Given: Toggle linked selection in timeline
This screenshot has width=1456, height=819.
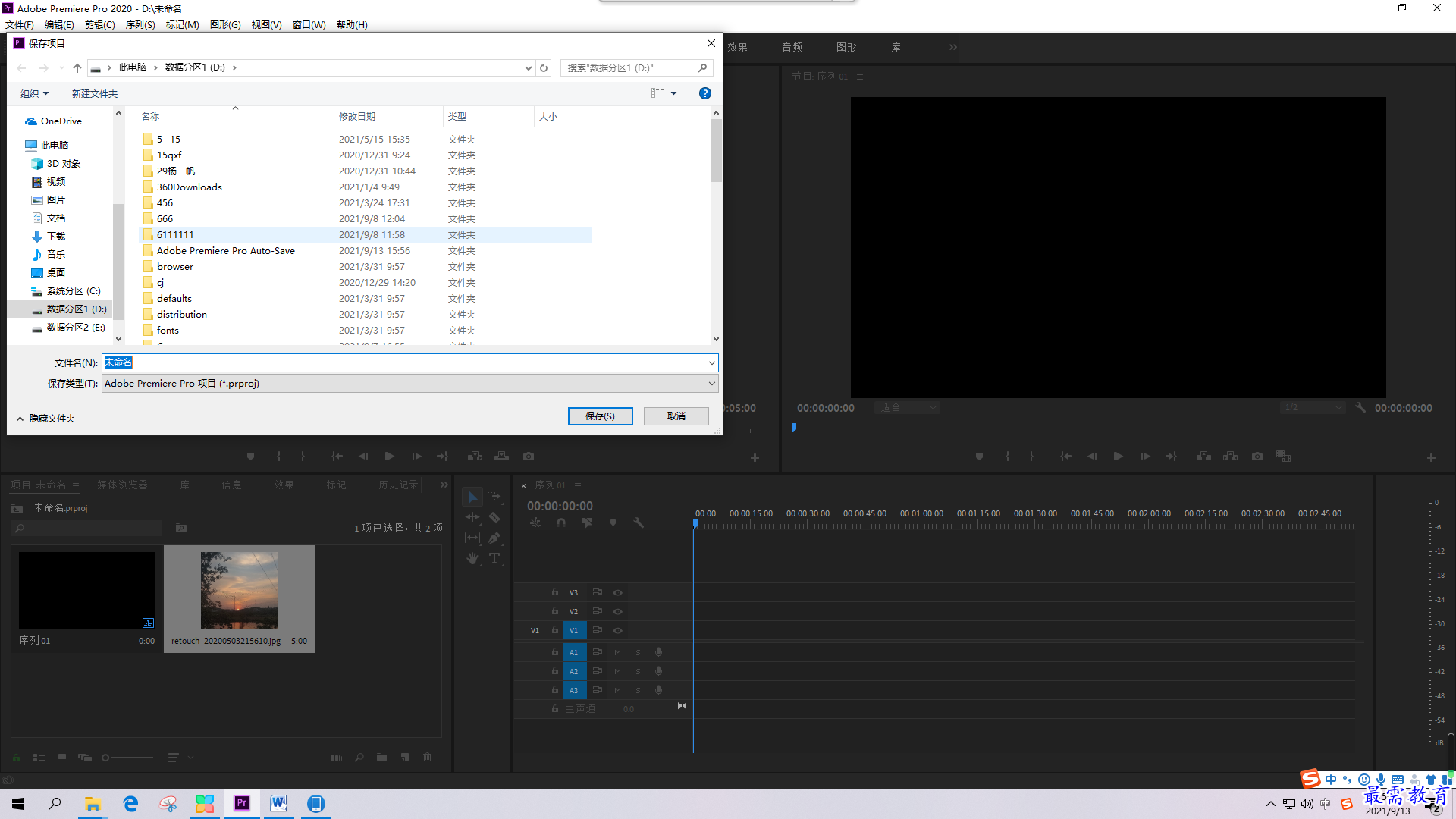Looking at the screenshot, I should [587, 522].
